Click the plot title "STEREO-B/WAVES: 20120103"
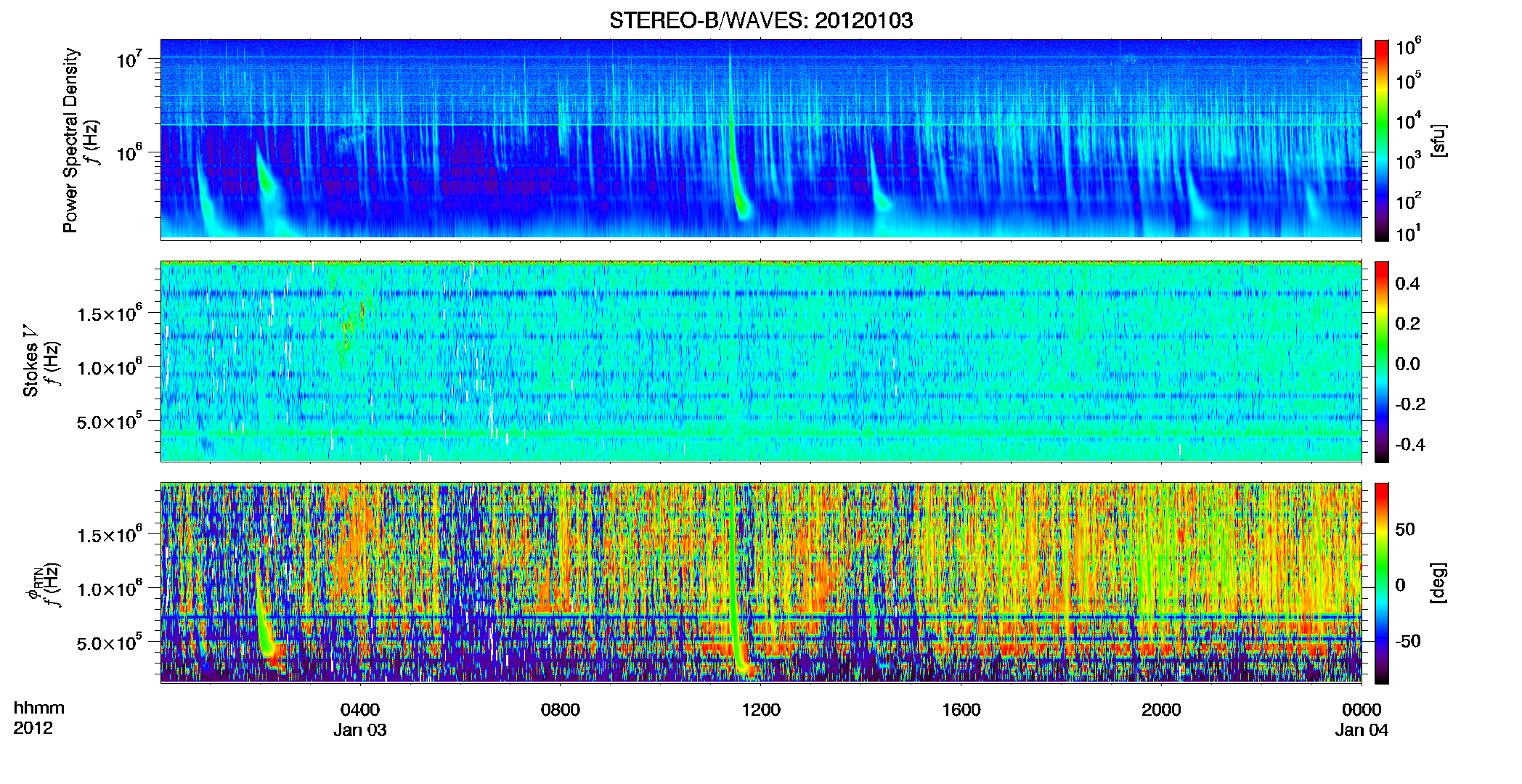Viewport: 1522px width, 784px height. pyautogui.click(x=761, y=20)
